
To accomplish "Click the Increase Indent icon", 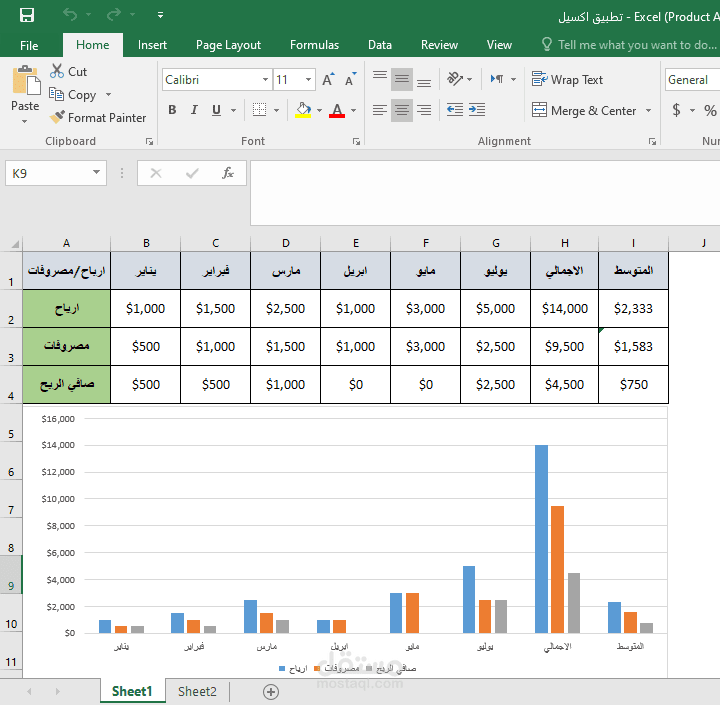I will coord(477,110).
